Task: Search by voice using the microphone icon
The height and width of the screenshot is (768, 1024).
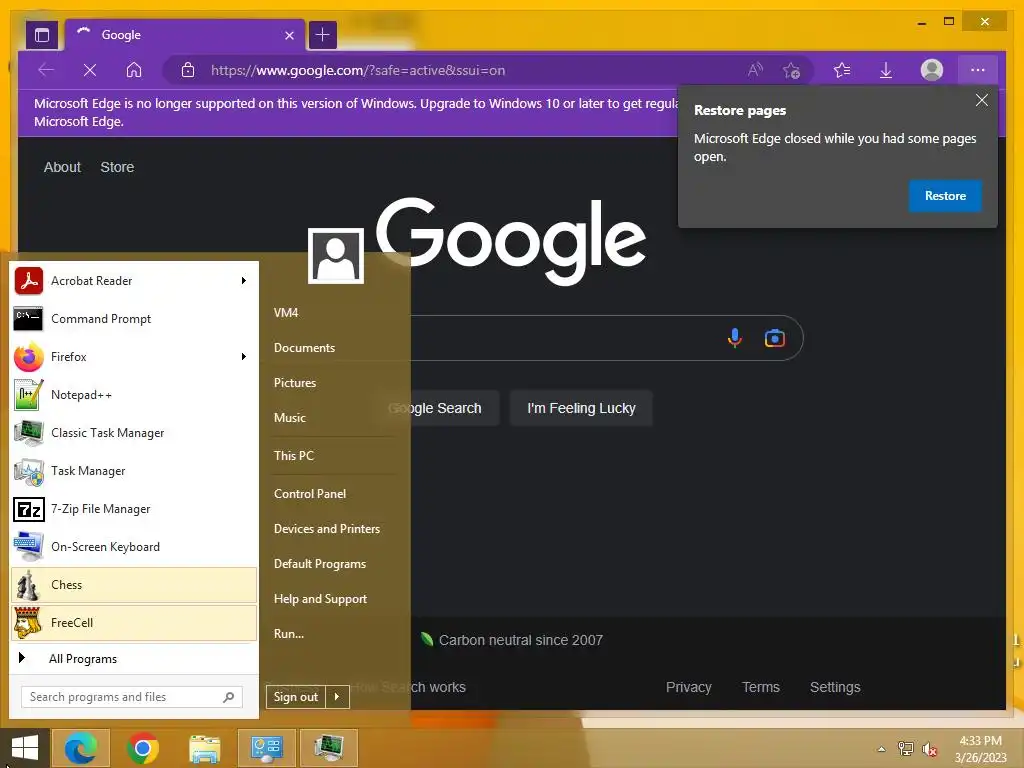Action: pos(735,338)
